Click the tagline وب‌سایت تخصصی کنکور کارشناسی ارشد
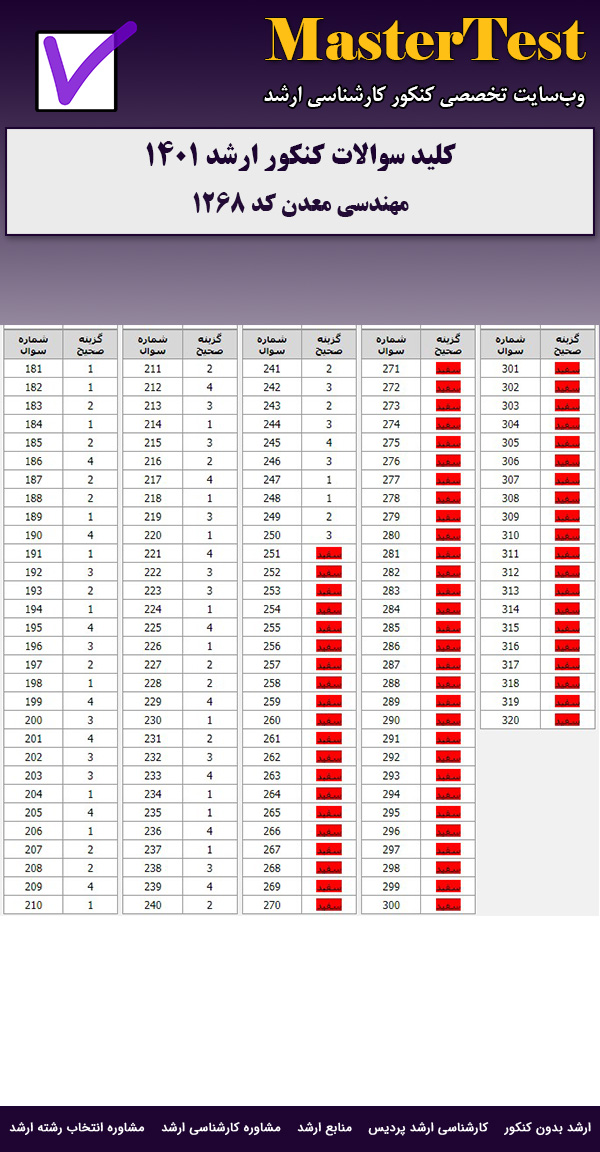 click(x=424, y=96)
